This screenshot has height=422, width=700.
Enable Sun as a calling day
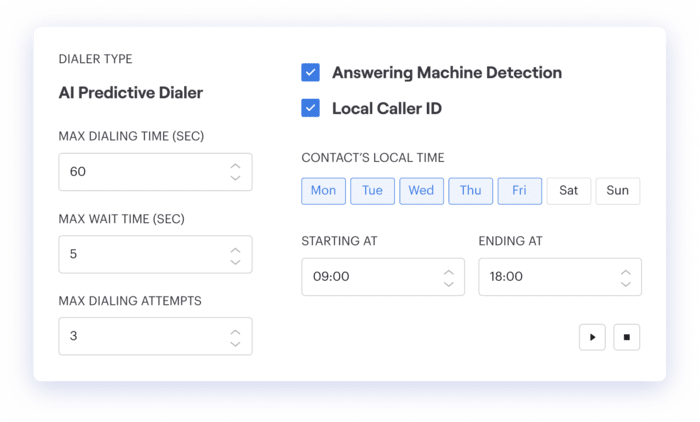(617, 191)
